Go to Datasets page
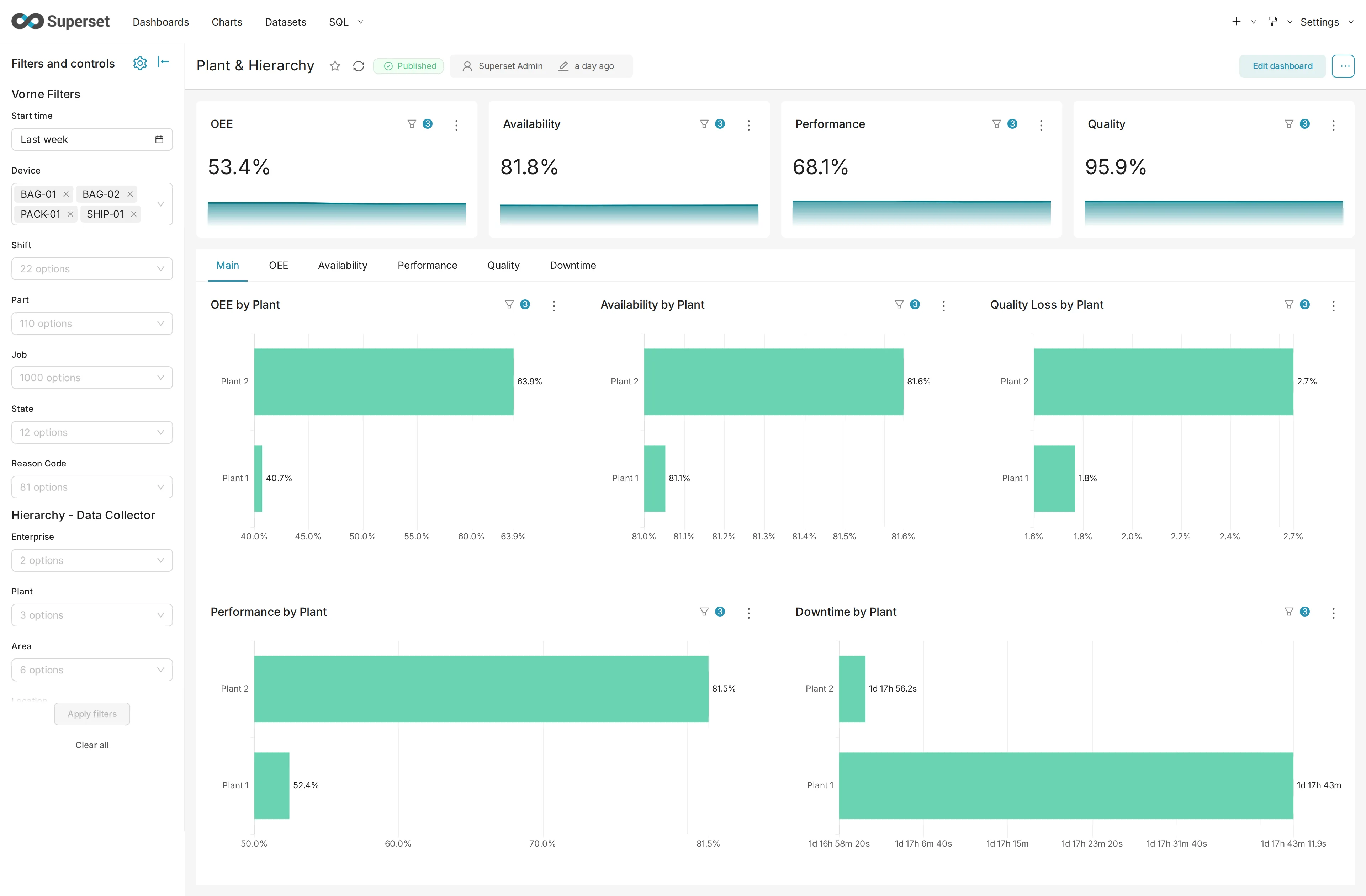 coord(285,22)
